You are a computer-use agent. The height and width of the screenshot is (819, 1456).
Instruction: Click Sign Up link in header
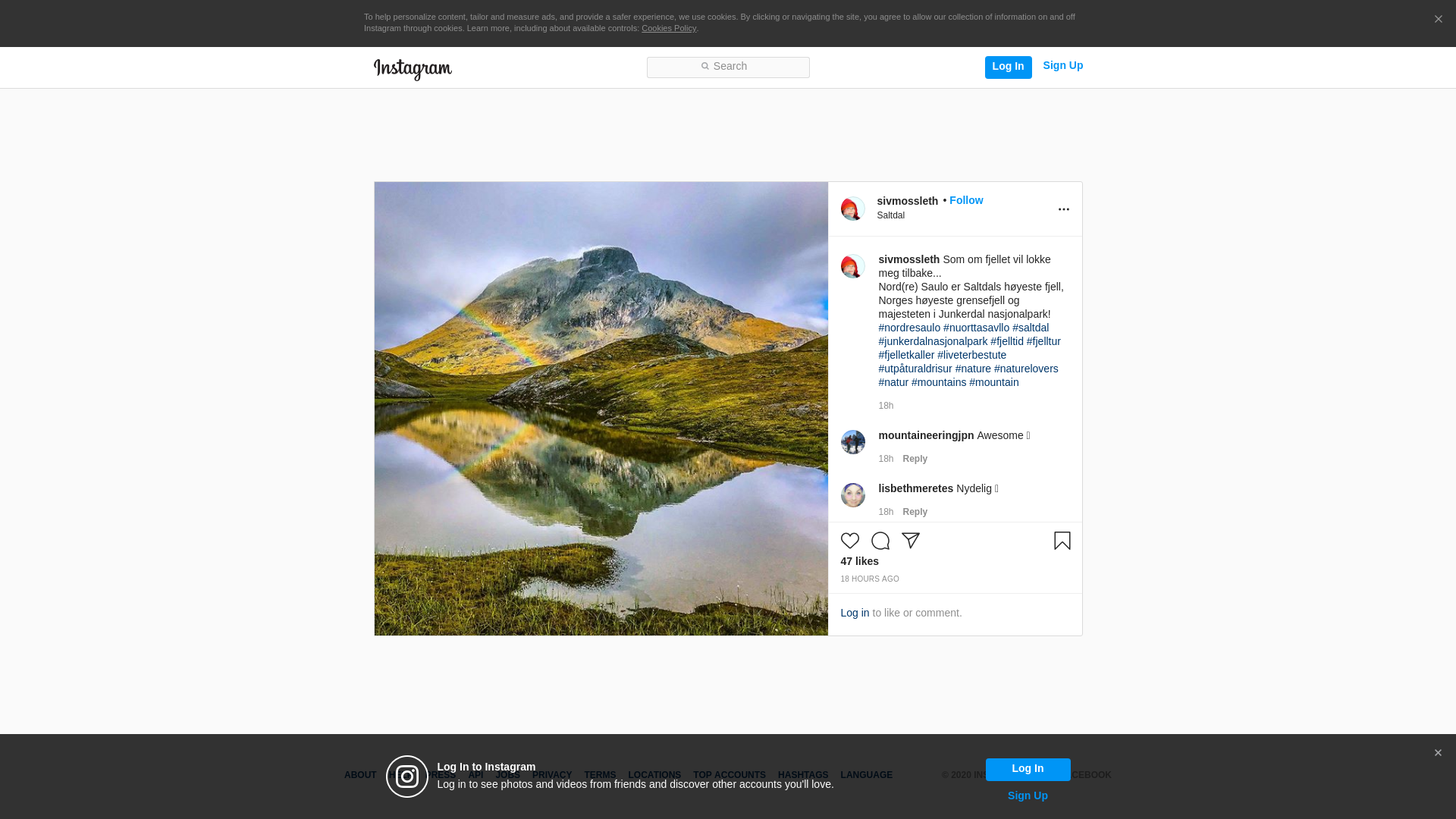[1062, 65]
